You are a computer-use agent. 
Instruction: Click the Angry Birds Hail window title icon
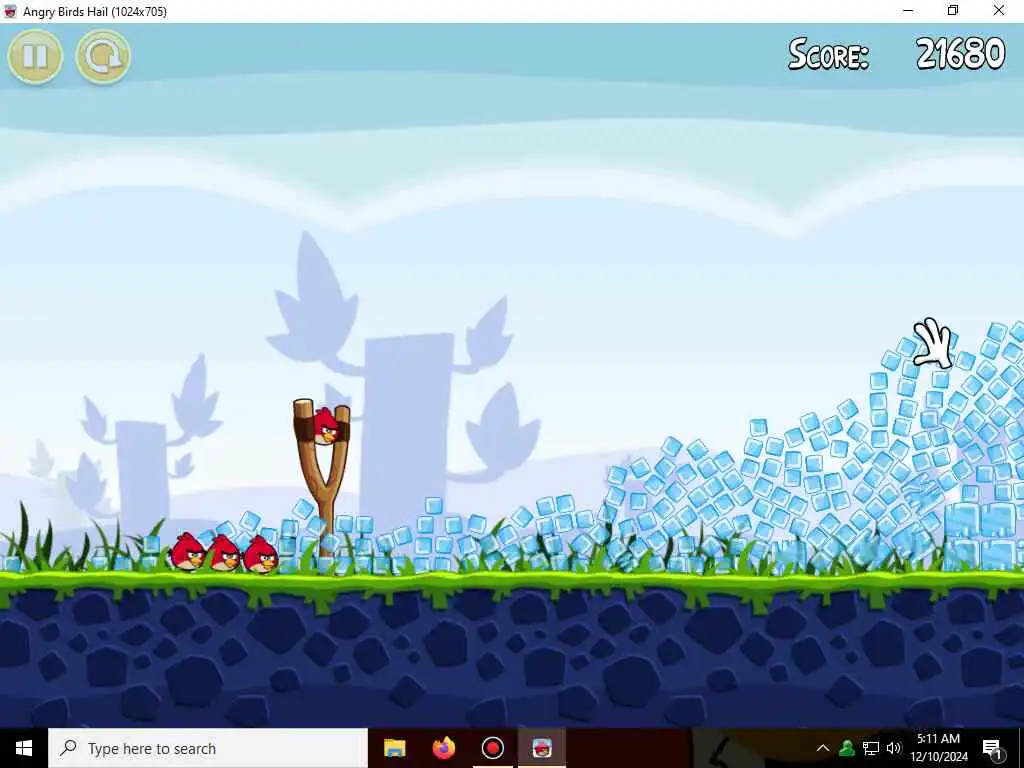[10, 11]
